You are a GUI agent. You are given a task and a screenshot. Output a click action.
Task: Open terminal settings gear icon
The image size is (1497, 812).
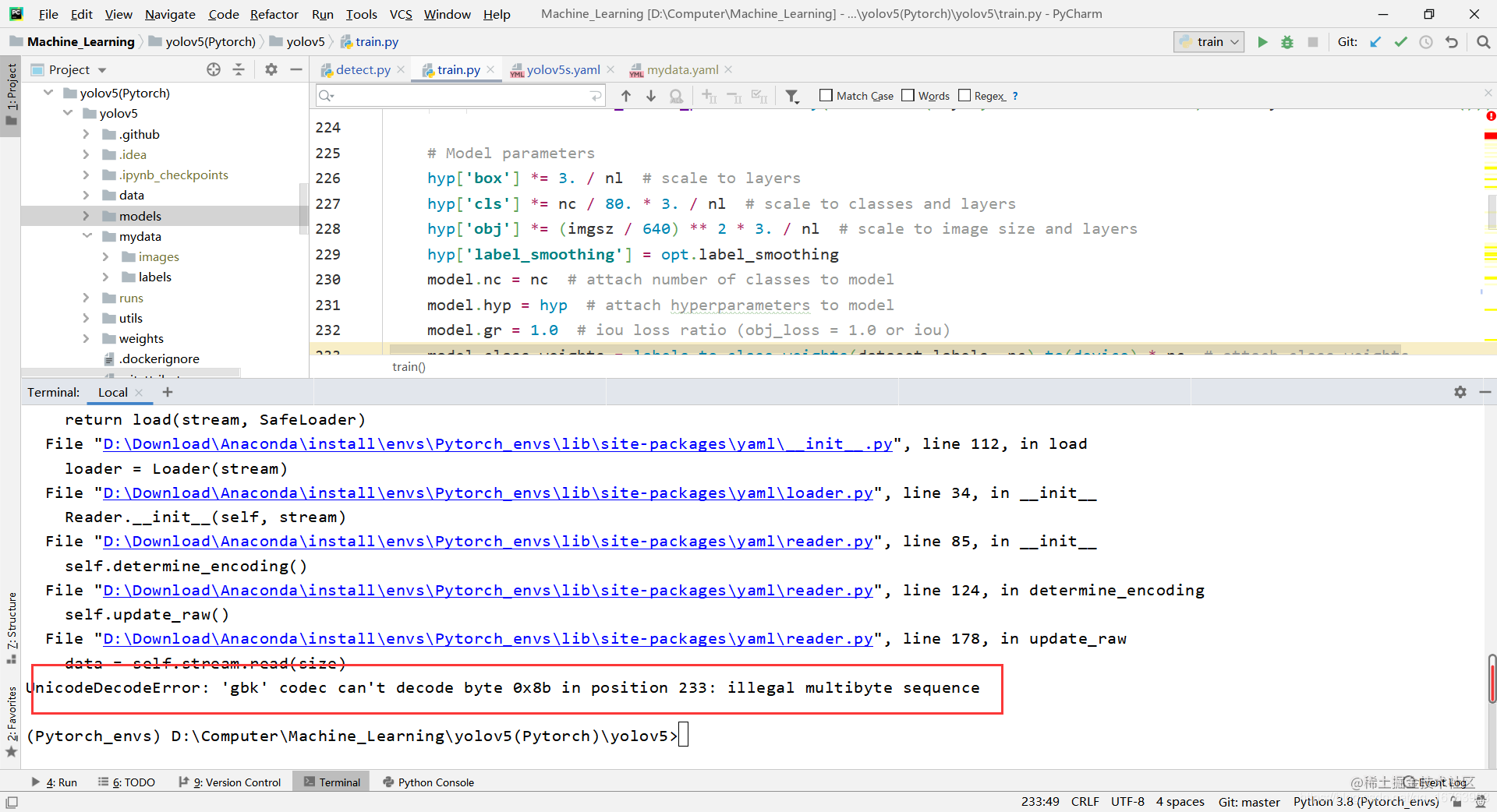tap(1460, 392)
